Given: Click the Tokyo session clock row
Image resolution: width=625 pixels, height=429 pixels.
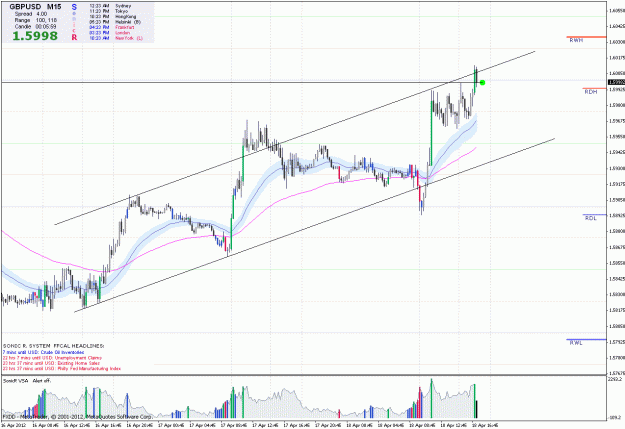Looking at the screenshot, I should (x=109, y=11).
